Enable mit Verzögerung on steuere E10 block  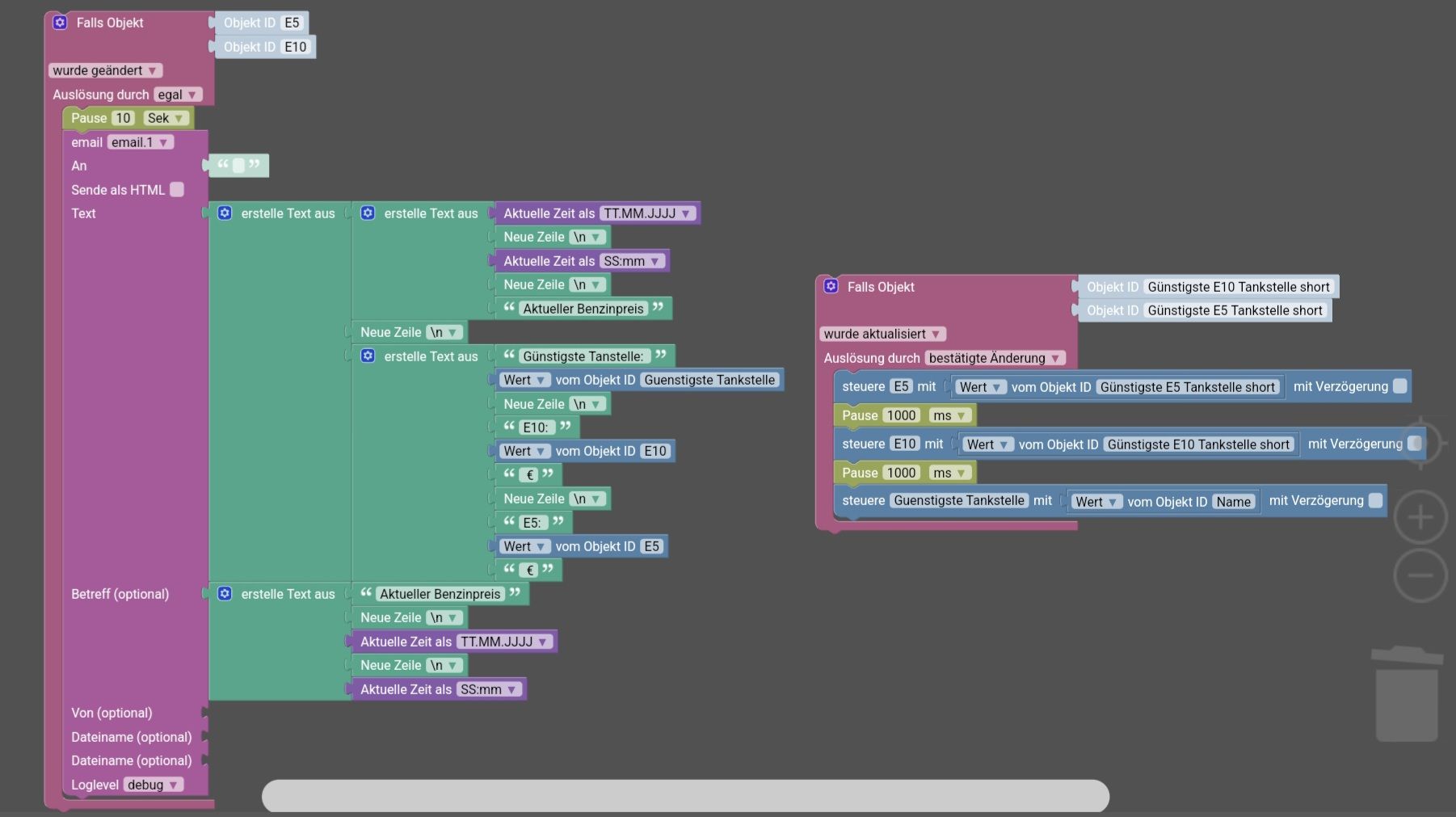tap(1415, 444)
